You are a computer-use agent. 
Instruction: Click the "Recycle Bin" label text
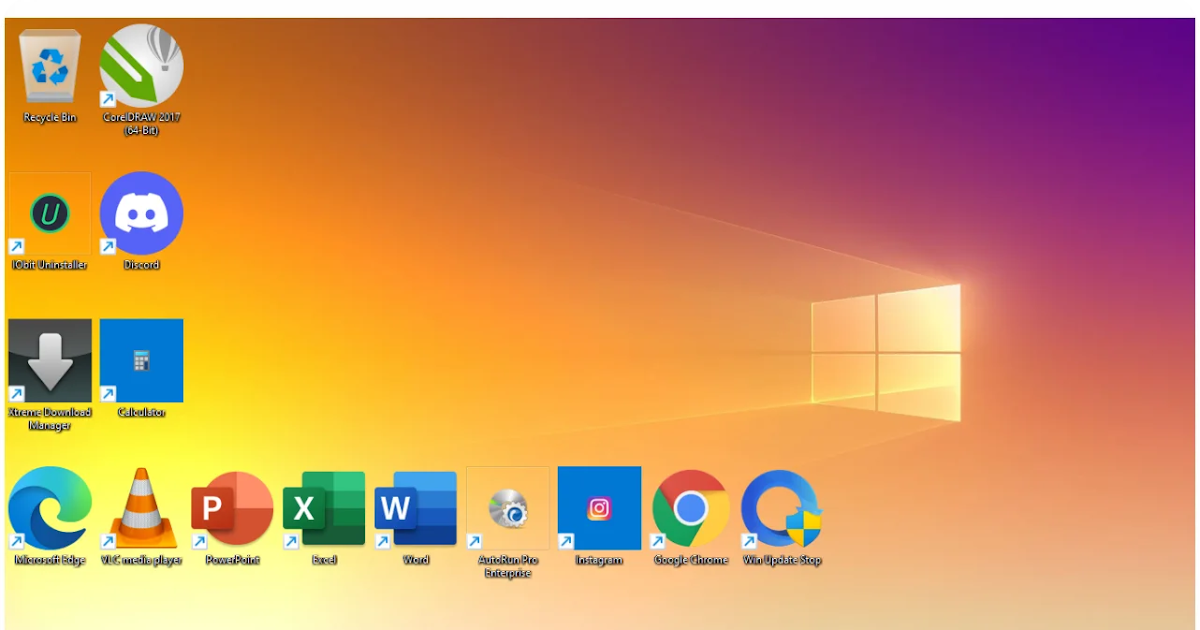[49, 118]
